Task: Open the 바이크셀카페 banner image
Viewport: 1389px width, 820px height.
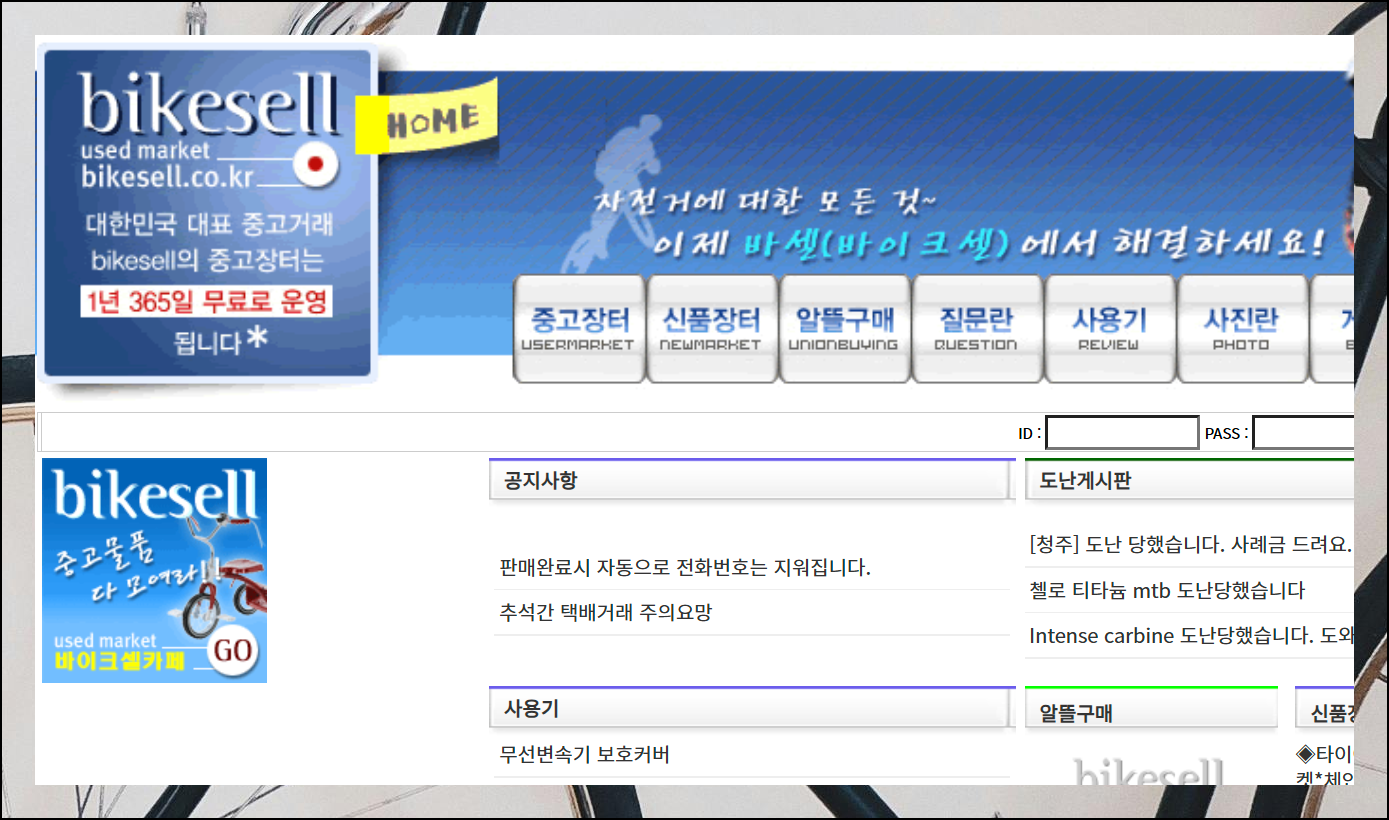Action: [154, 570]
